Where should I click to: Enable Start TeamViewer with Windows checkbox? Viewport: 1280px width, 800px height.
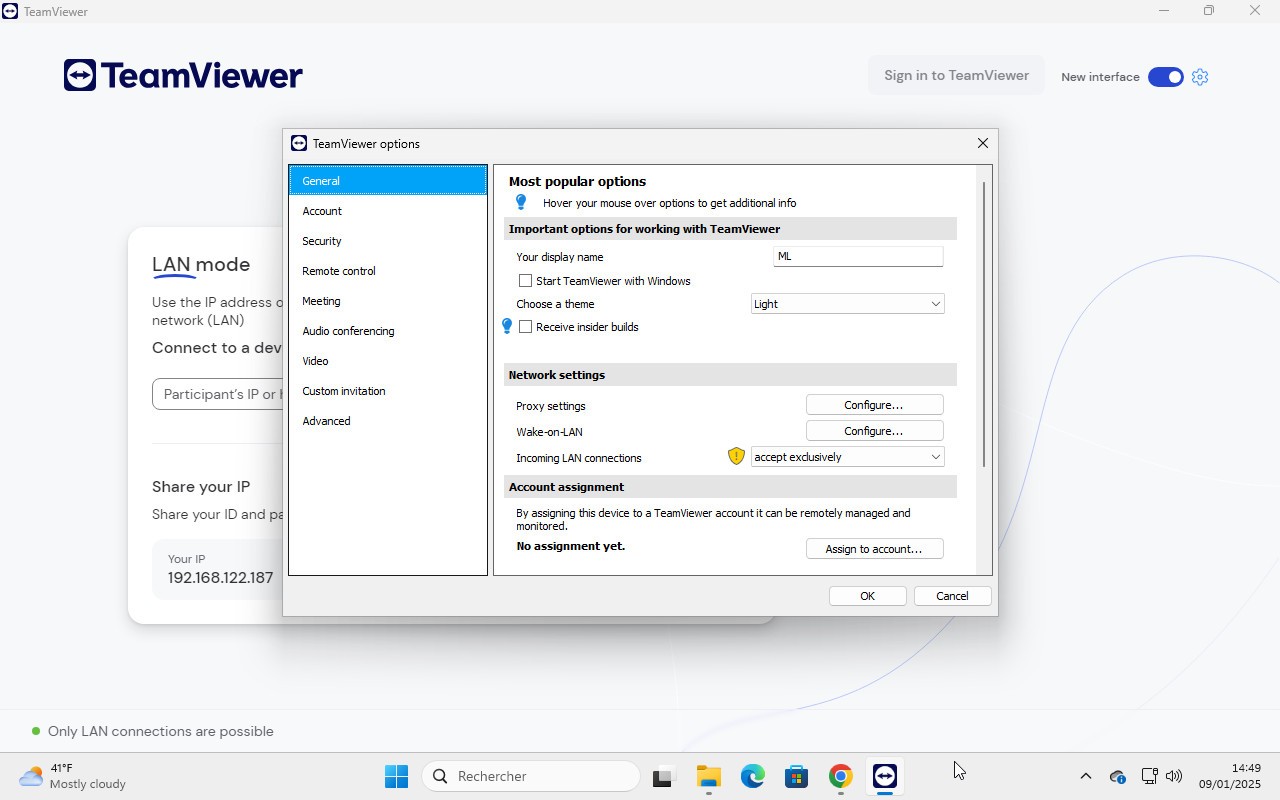pyautogui.click(x=526, y=281)
